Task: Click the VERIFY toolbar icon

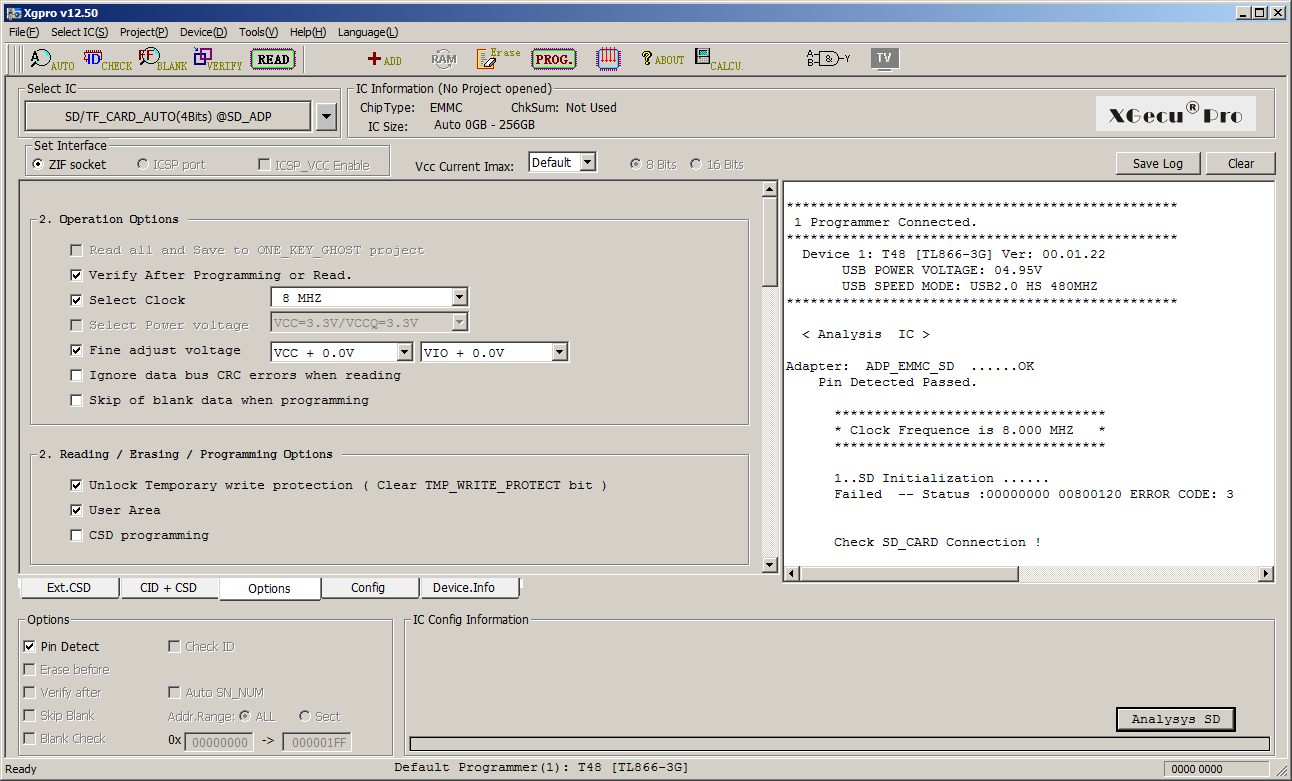Action: click(217, 60)
